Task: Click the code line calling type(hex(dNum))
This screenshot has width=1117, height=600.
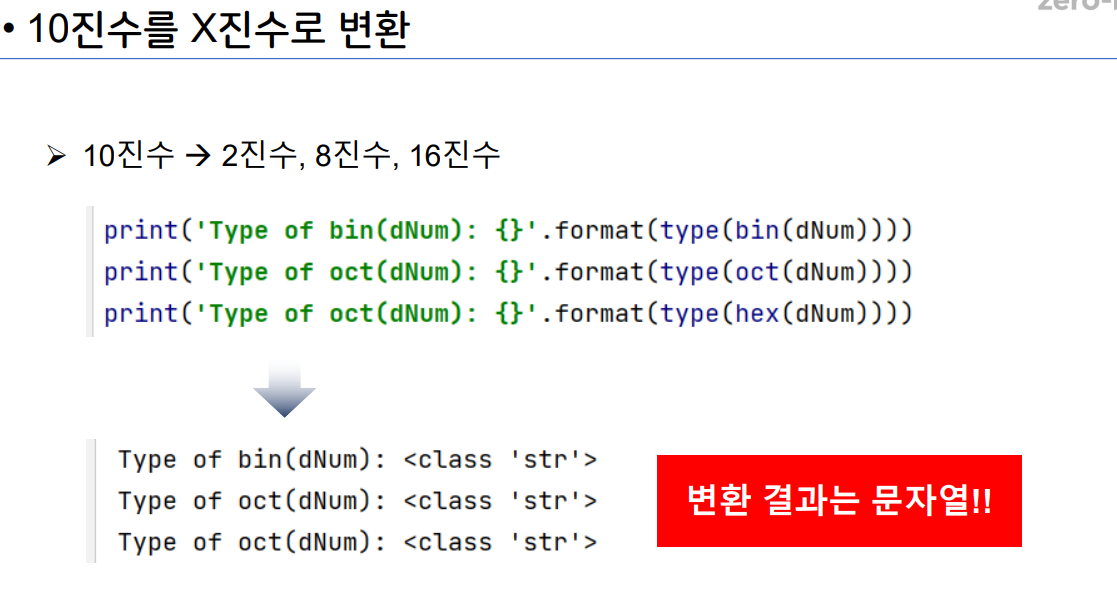Action: [x=508, y=314]
